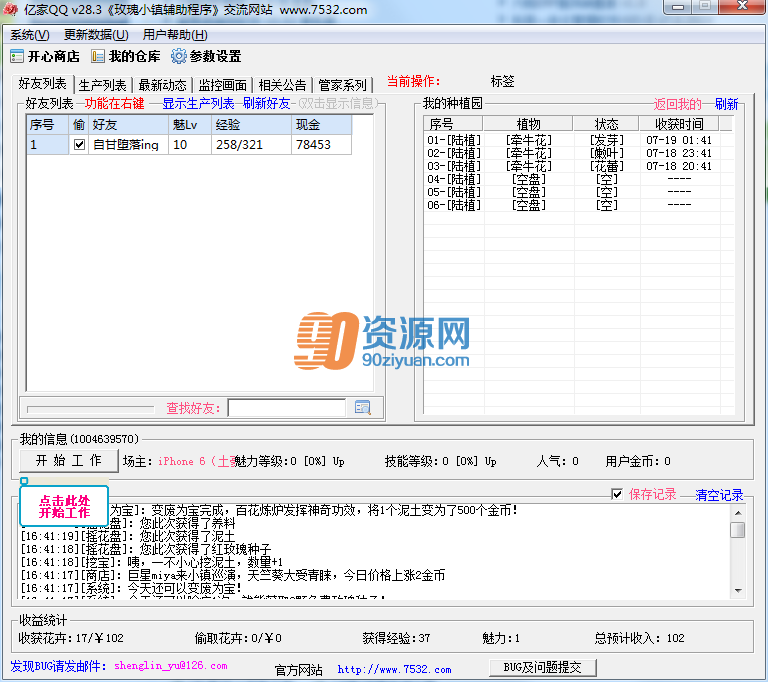The height and width of the screenshot is (682, 768).
Task: Click 场主 iPhone 6 name text
Action: [196, 461]
